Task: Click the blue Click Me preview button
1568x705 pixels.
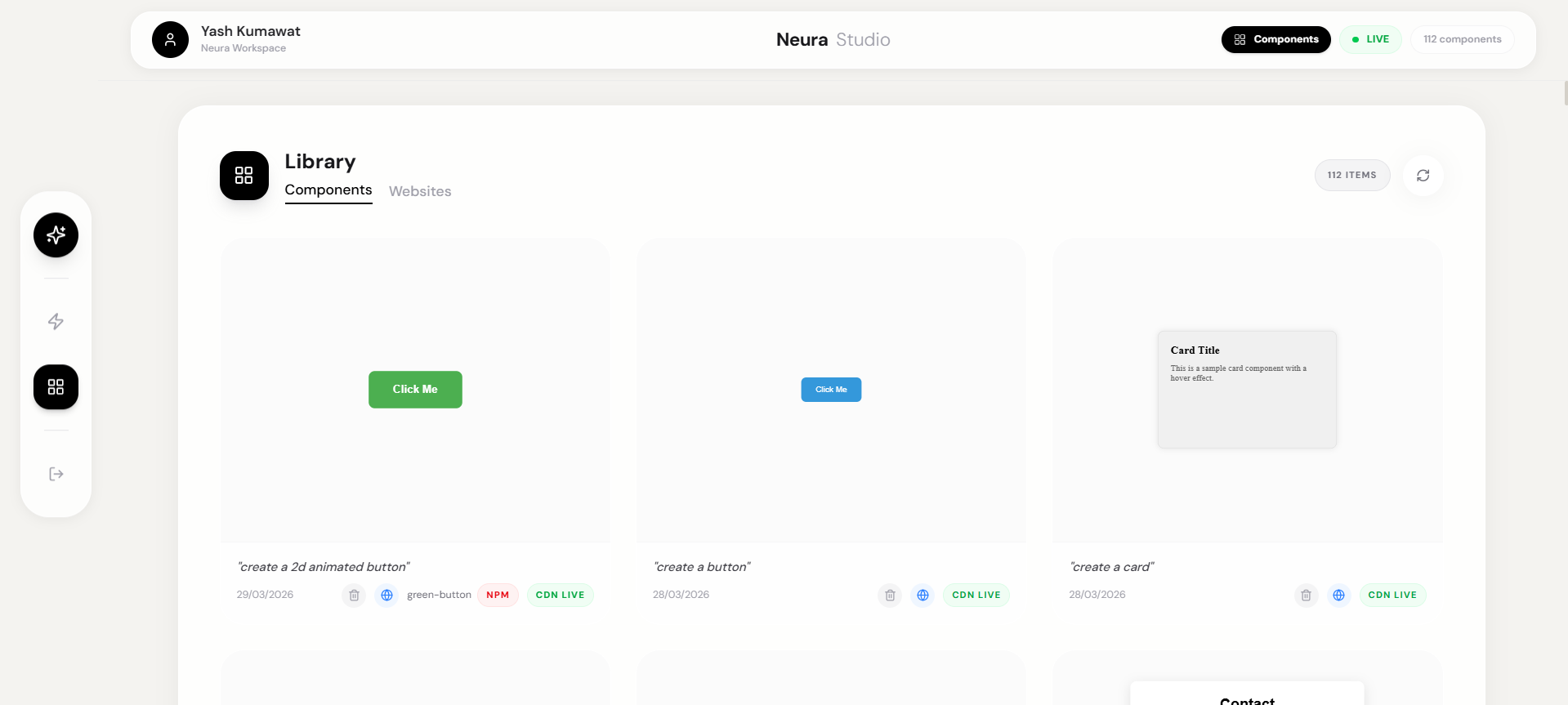Action: pos(831,390)
